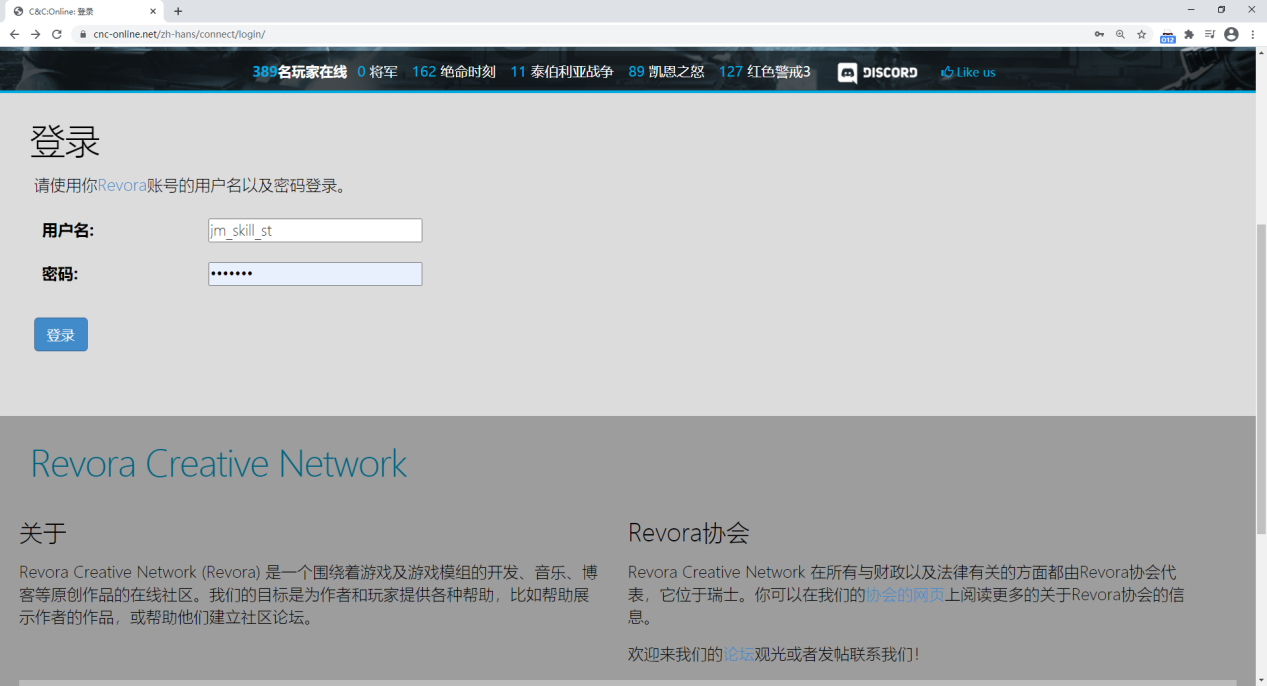Open a new tab with the plus button
Image resolution: width=1267 pixels, height=686 pixels.
pos(178,11)
